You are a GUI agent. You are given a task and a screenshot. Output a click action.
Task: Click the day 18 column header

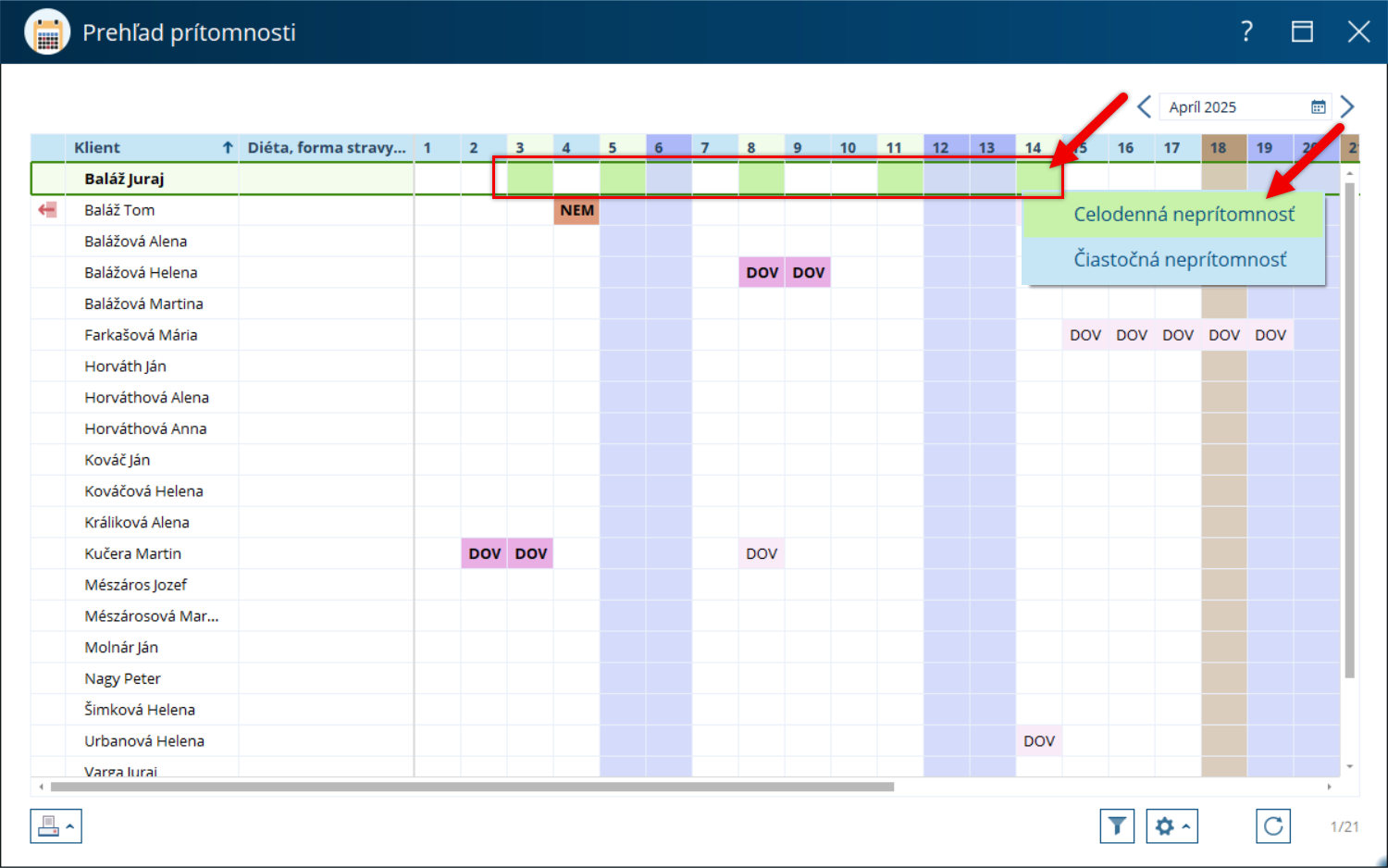click(1224, 147)
